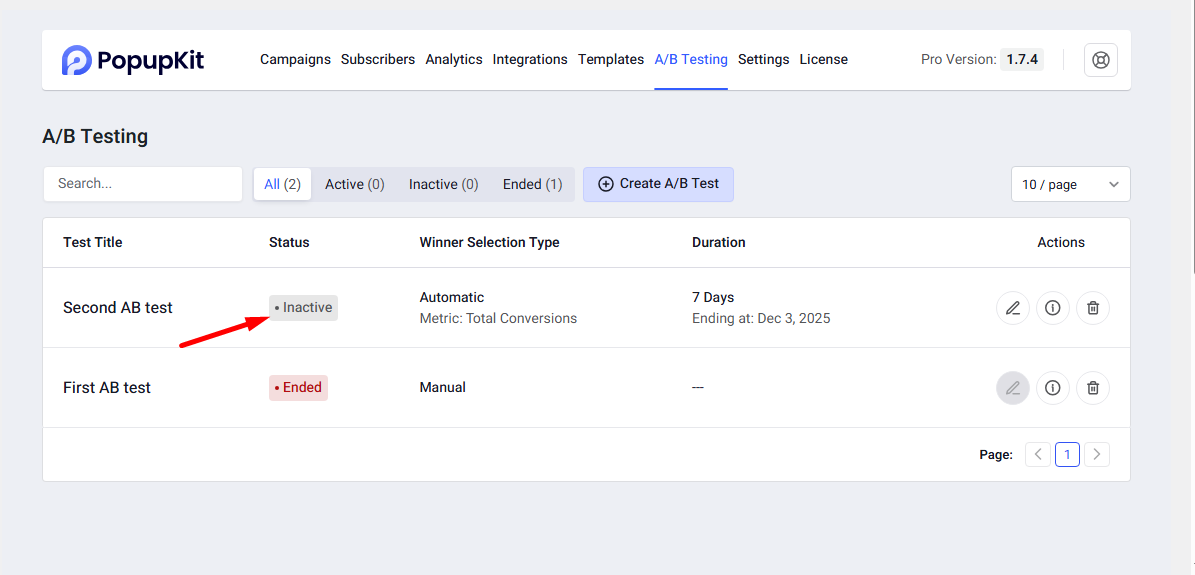Click Create A/B Test button
Screen dimensions: 1195x575
[658, 184]
